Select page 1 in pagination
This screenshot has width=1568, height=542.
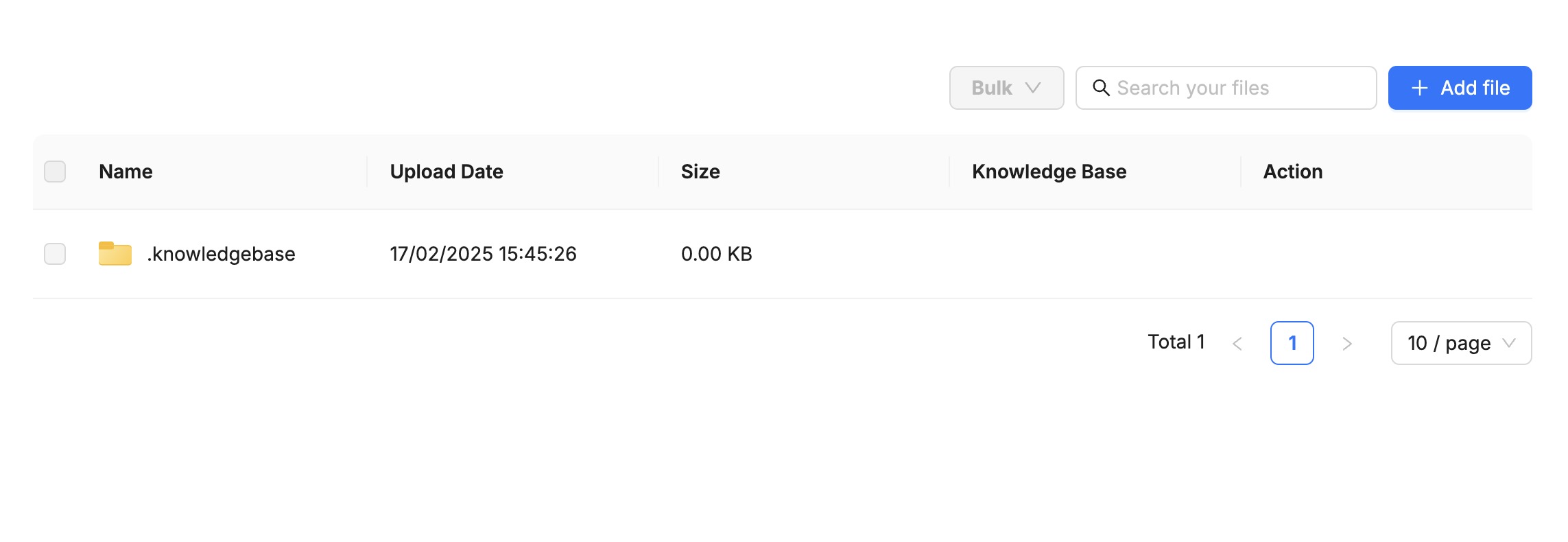[1292, 343]
